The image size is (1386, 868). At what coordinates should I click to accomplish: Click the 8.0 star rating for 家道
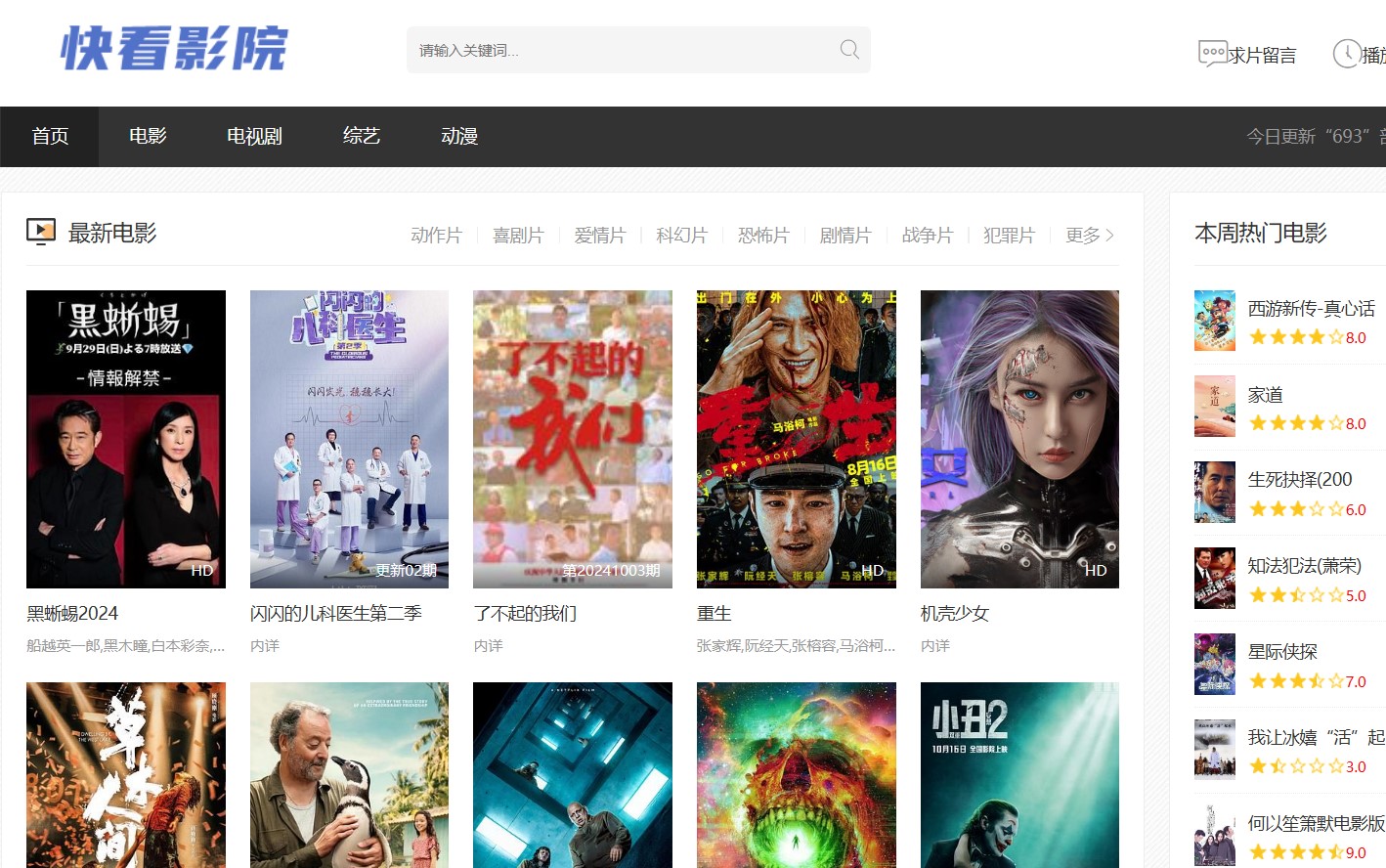pos(1307,423)
